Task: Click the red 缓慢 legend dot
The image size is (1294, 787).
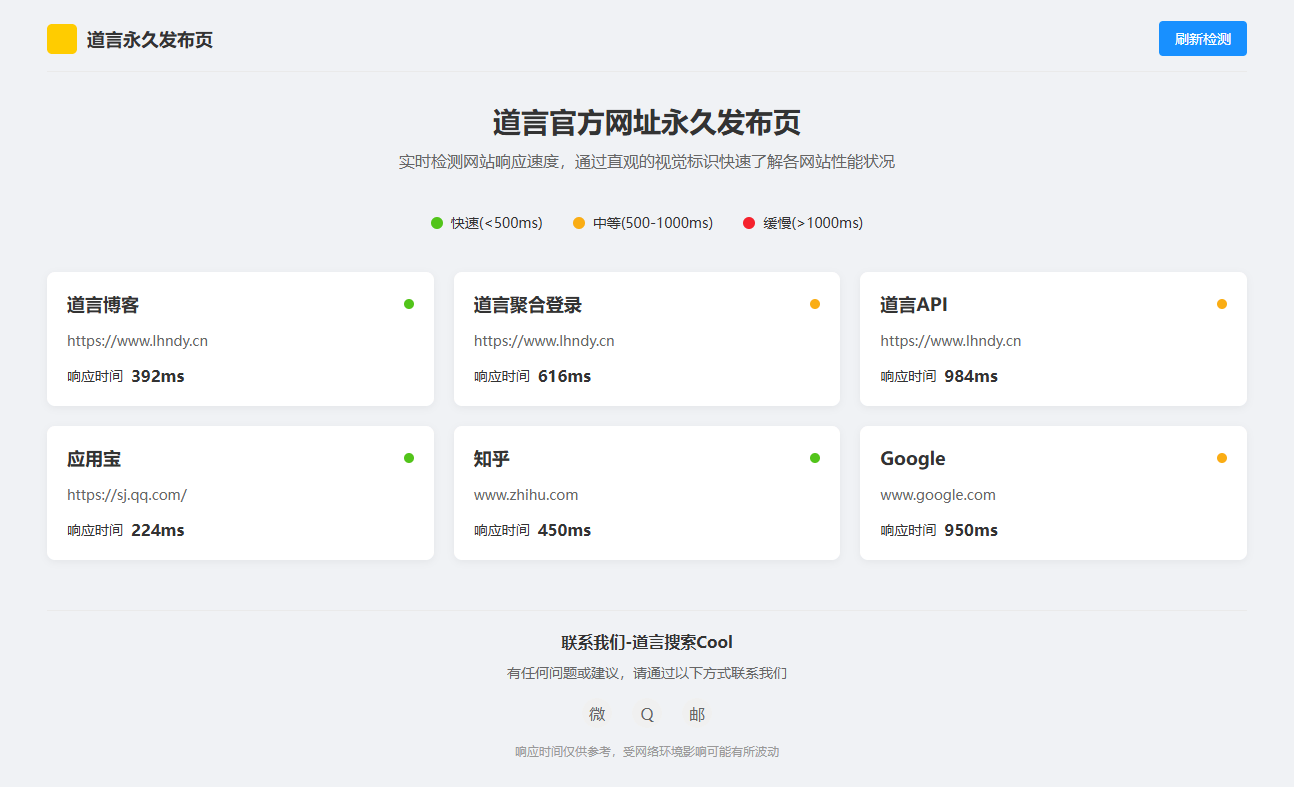Action: pyautogui.click(x=748, y=223)
